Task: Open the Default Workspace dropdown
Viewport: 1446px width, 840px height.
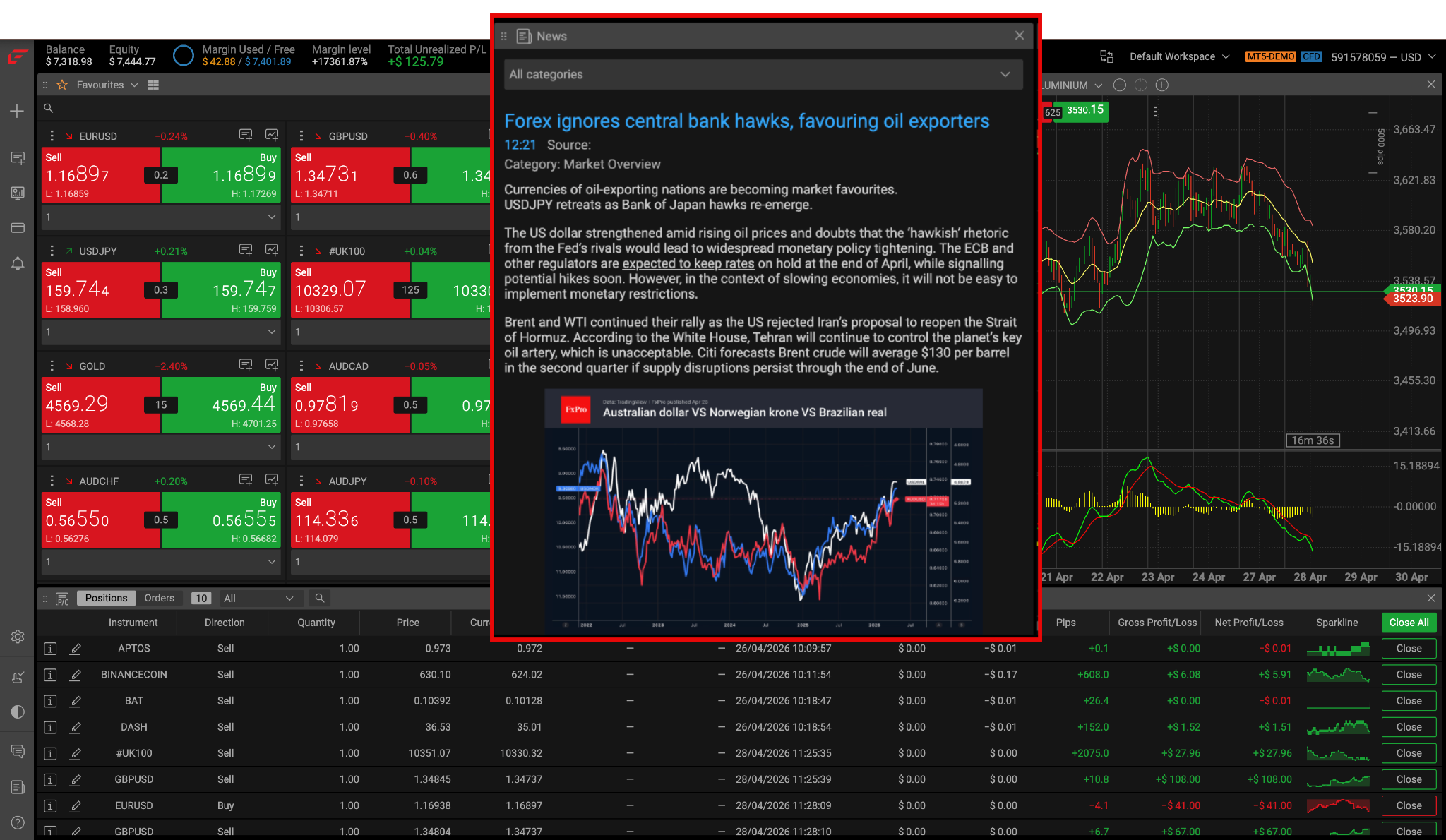Action: 1179,56
